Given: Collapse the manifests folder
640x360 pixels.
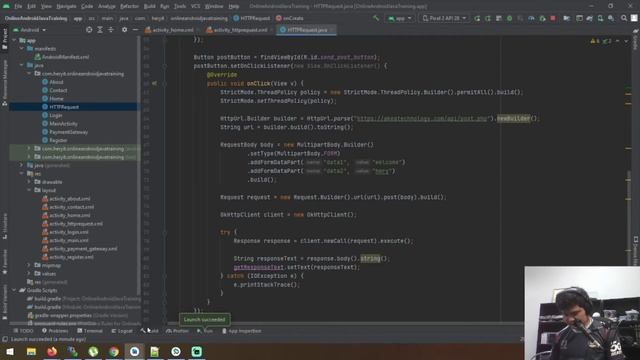Looking at the screenshot, I should (22, 49).
